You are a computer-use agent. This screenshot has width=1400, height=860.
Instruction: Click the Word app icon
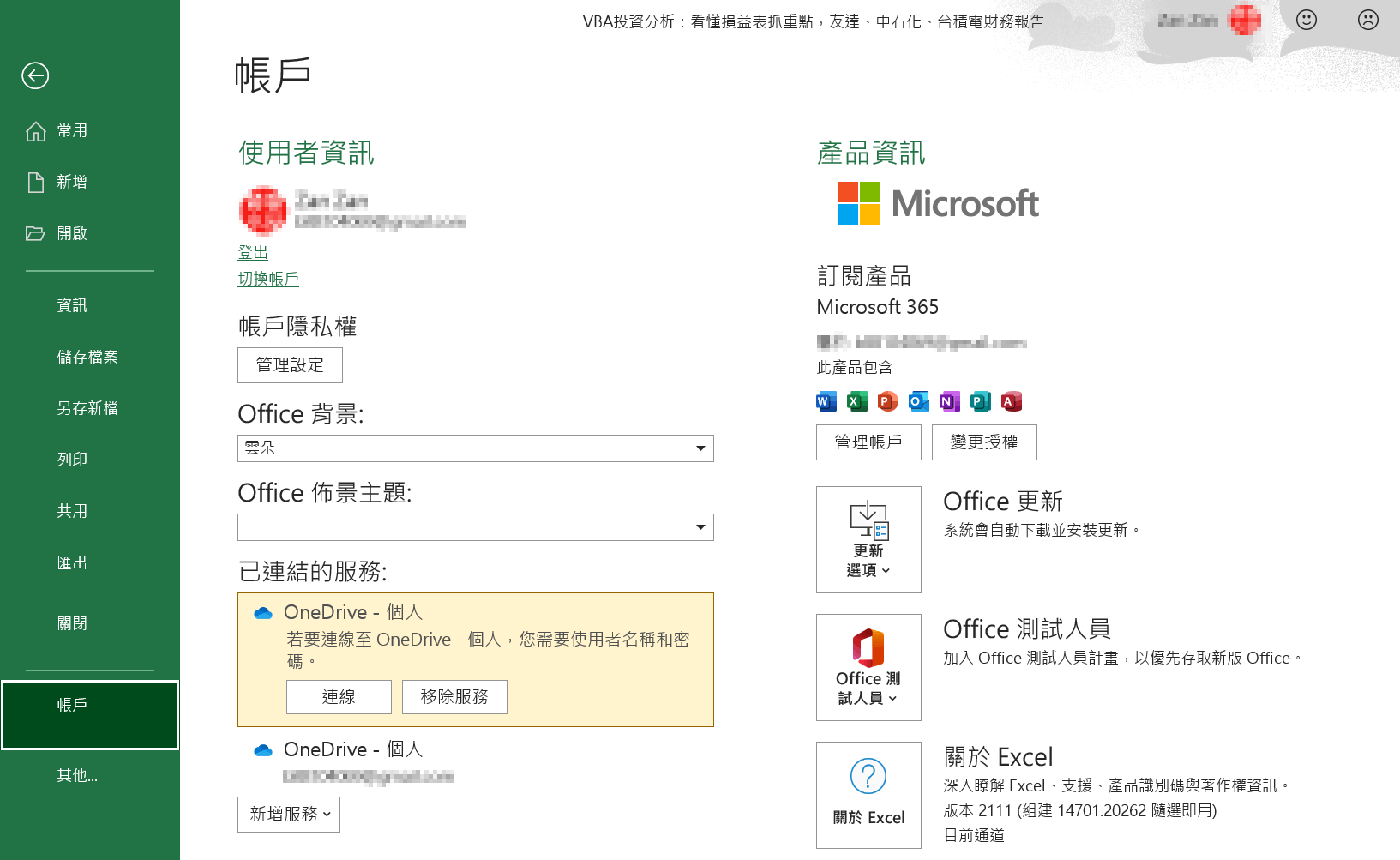coord(826,401)
